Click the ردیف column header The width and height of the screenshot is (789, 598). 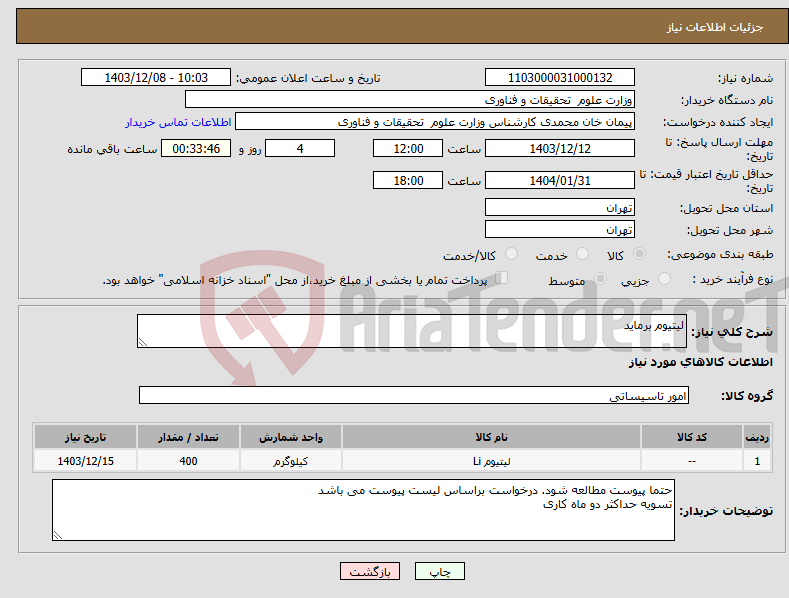[757, 437]
